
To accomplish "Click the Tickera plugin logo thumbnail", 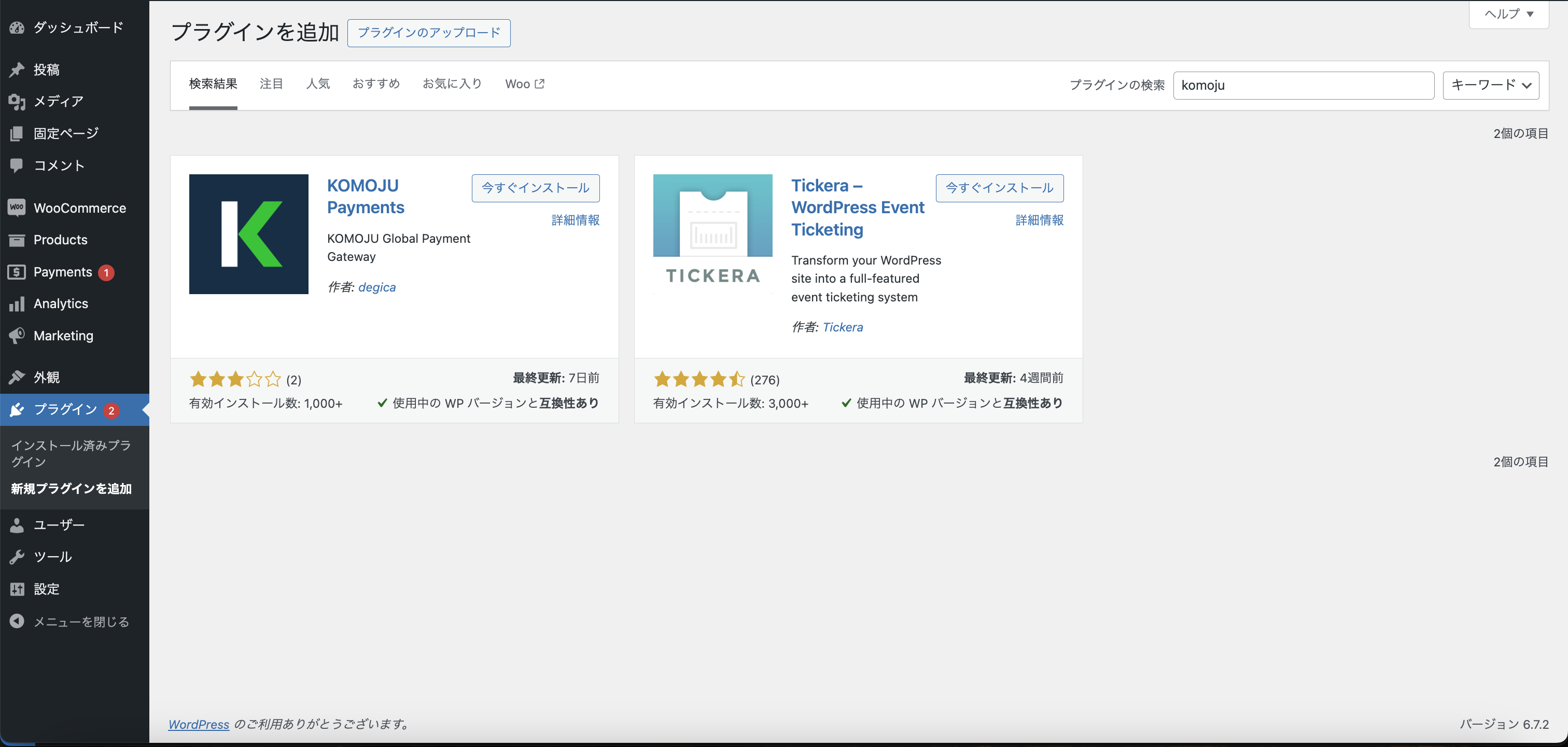I will click(x=713, y=234).
